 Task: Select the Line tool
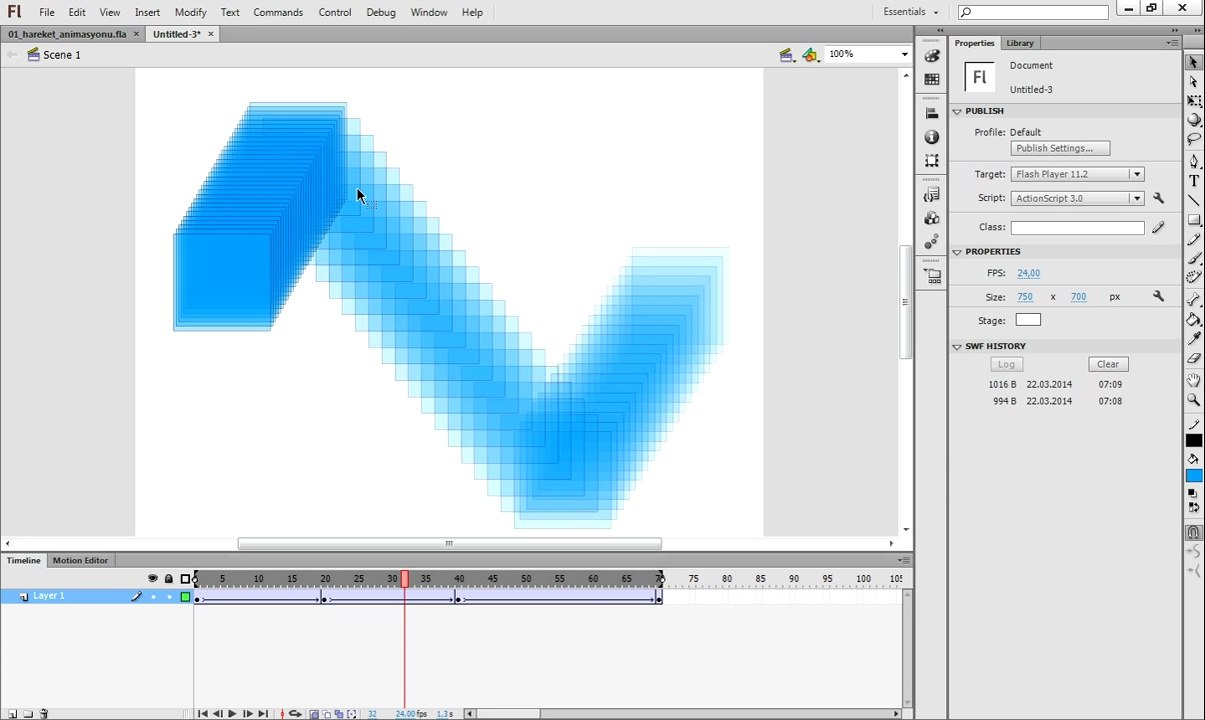(1193, 200)
